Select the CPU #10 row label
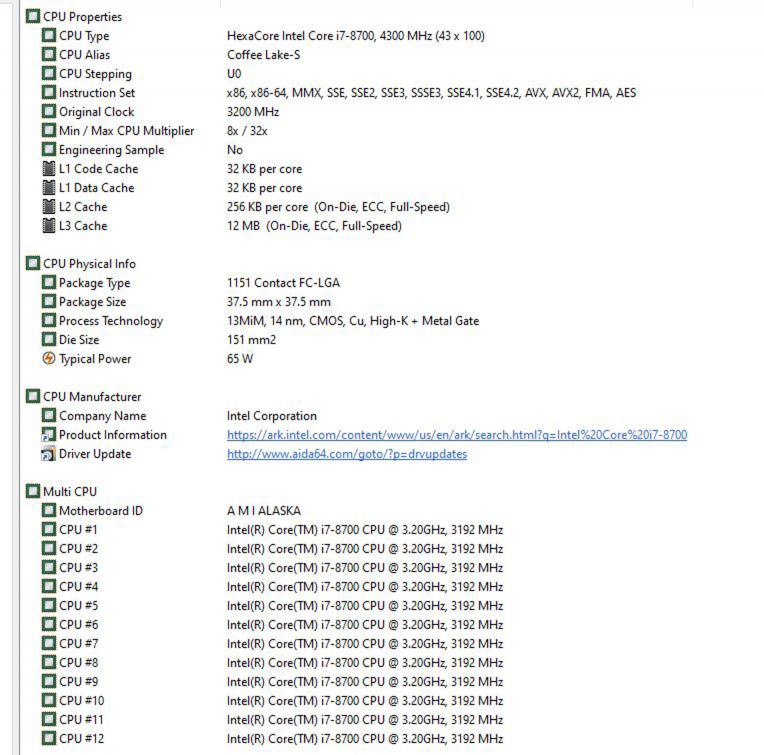 pyautogui.click(x=81, y=701)
